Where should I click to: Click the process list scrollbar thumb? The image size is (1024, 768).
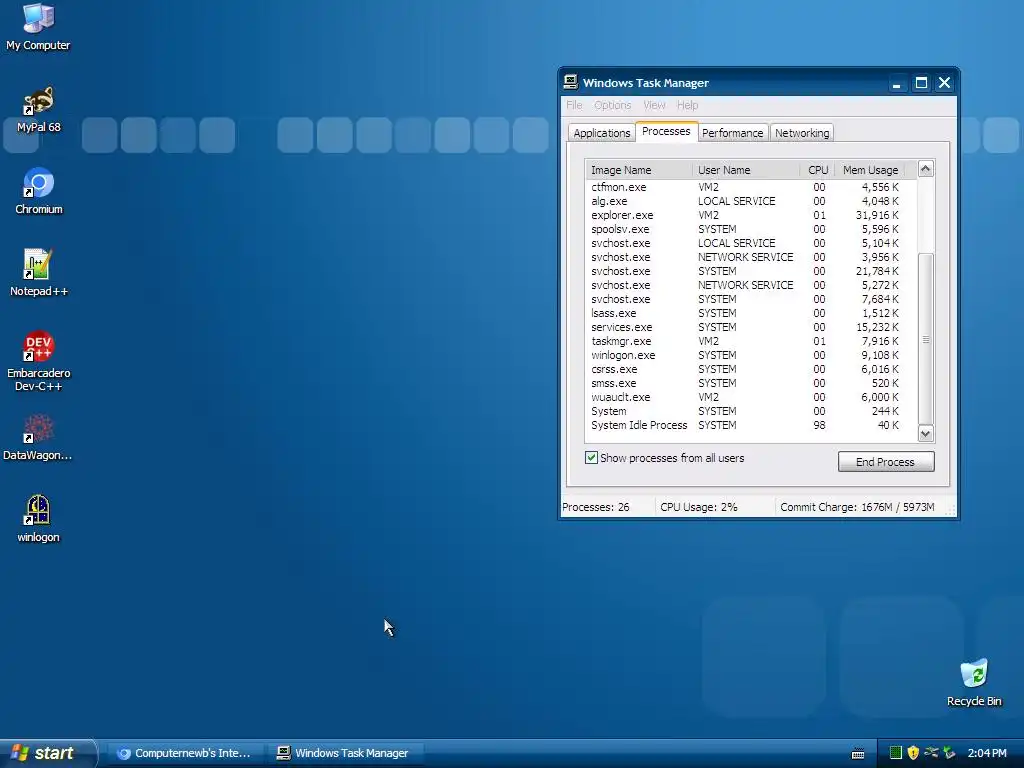[x=925, y=339]
